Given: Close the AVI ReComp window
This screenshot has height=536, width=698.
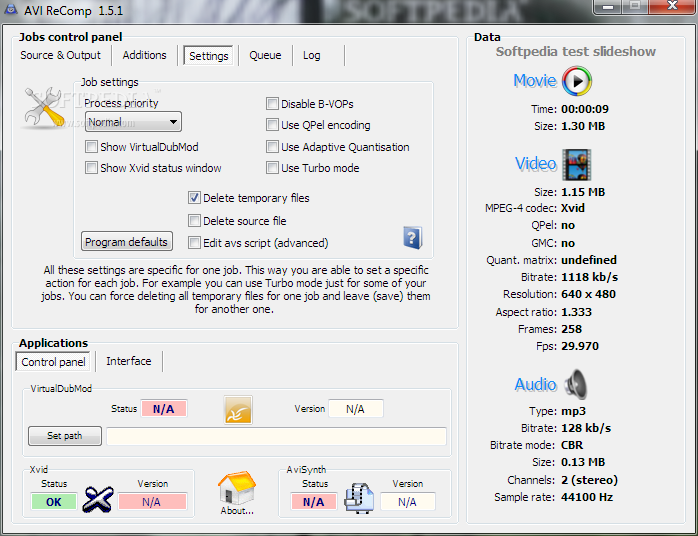Looking at the screenshot, I should pos(672,7).
